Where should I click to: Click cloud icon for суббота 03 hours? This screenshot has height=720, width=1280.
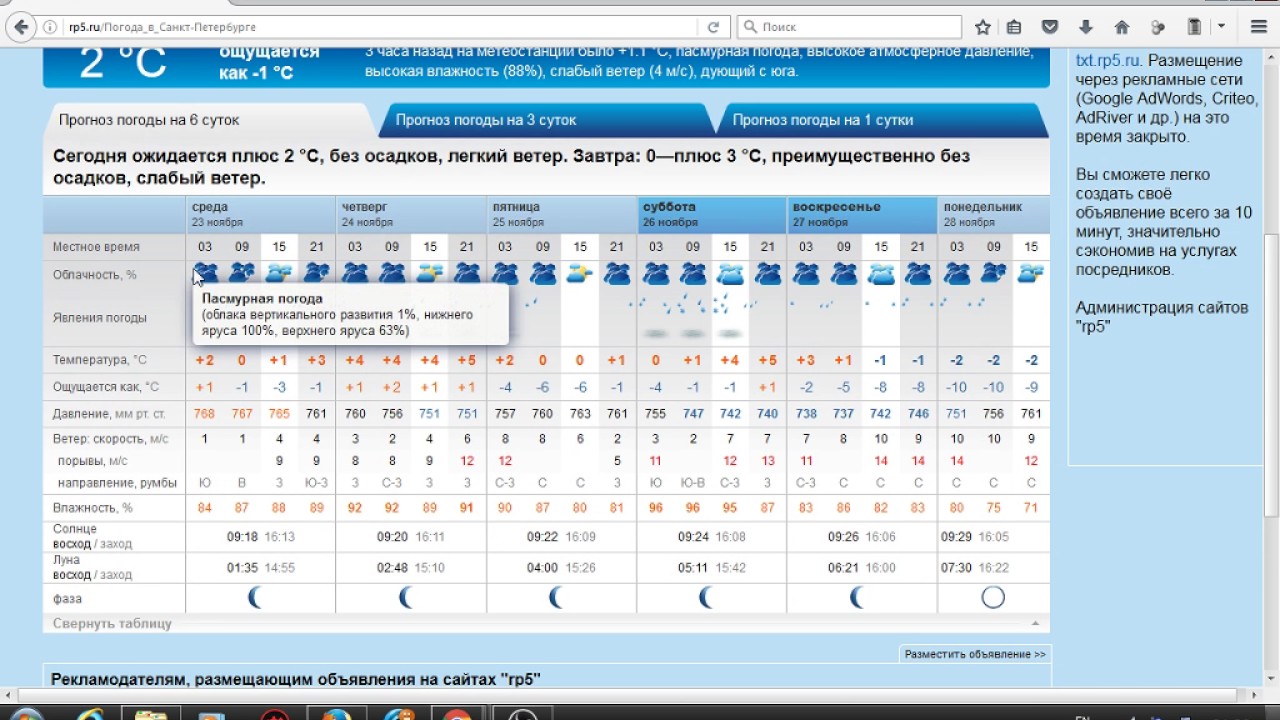point(656,273)
